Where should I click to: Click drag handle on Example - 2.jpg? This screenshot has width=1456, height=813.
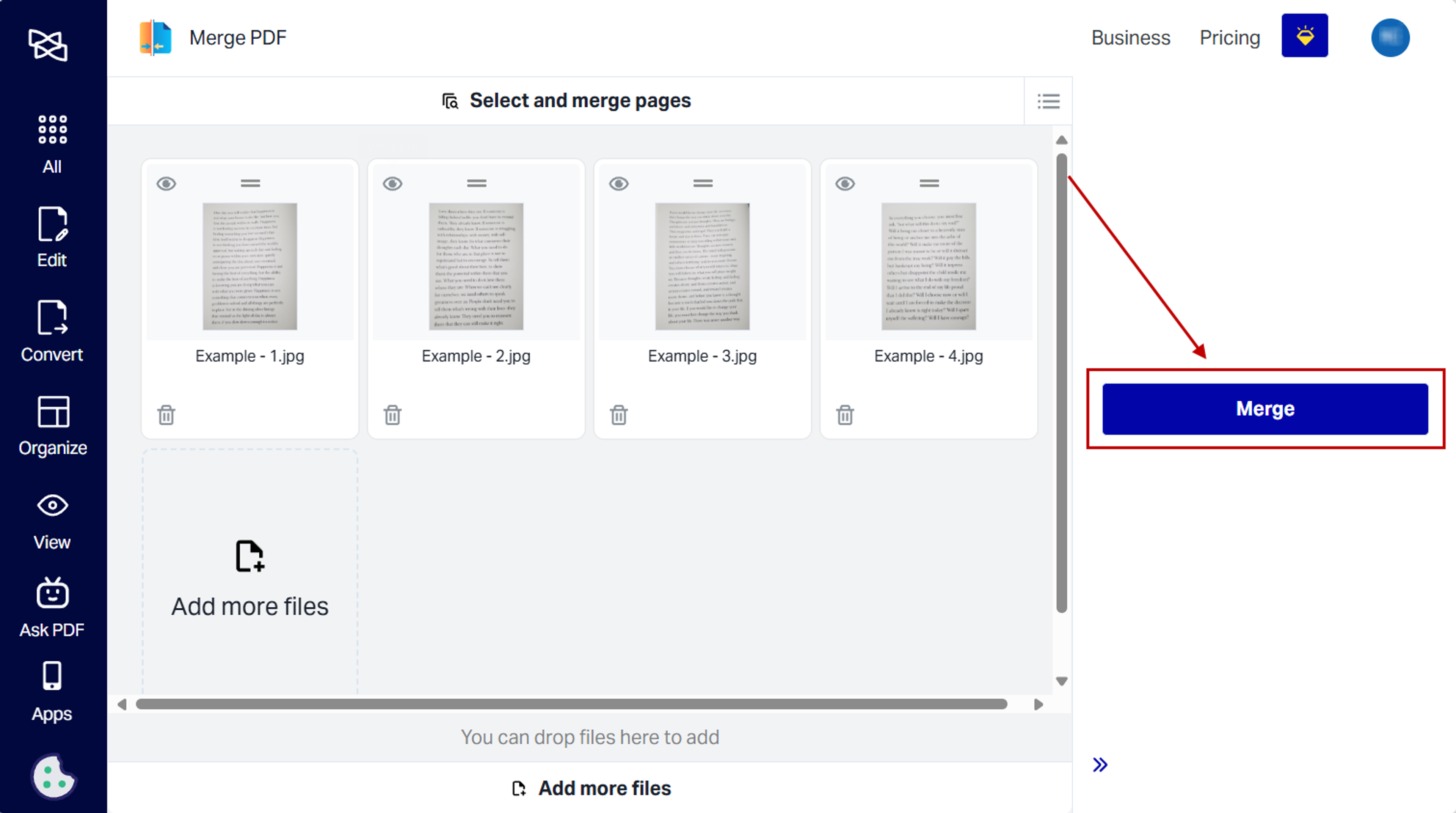pos(477,183)
